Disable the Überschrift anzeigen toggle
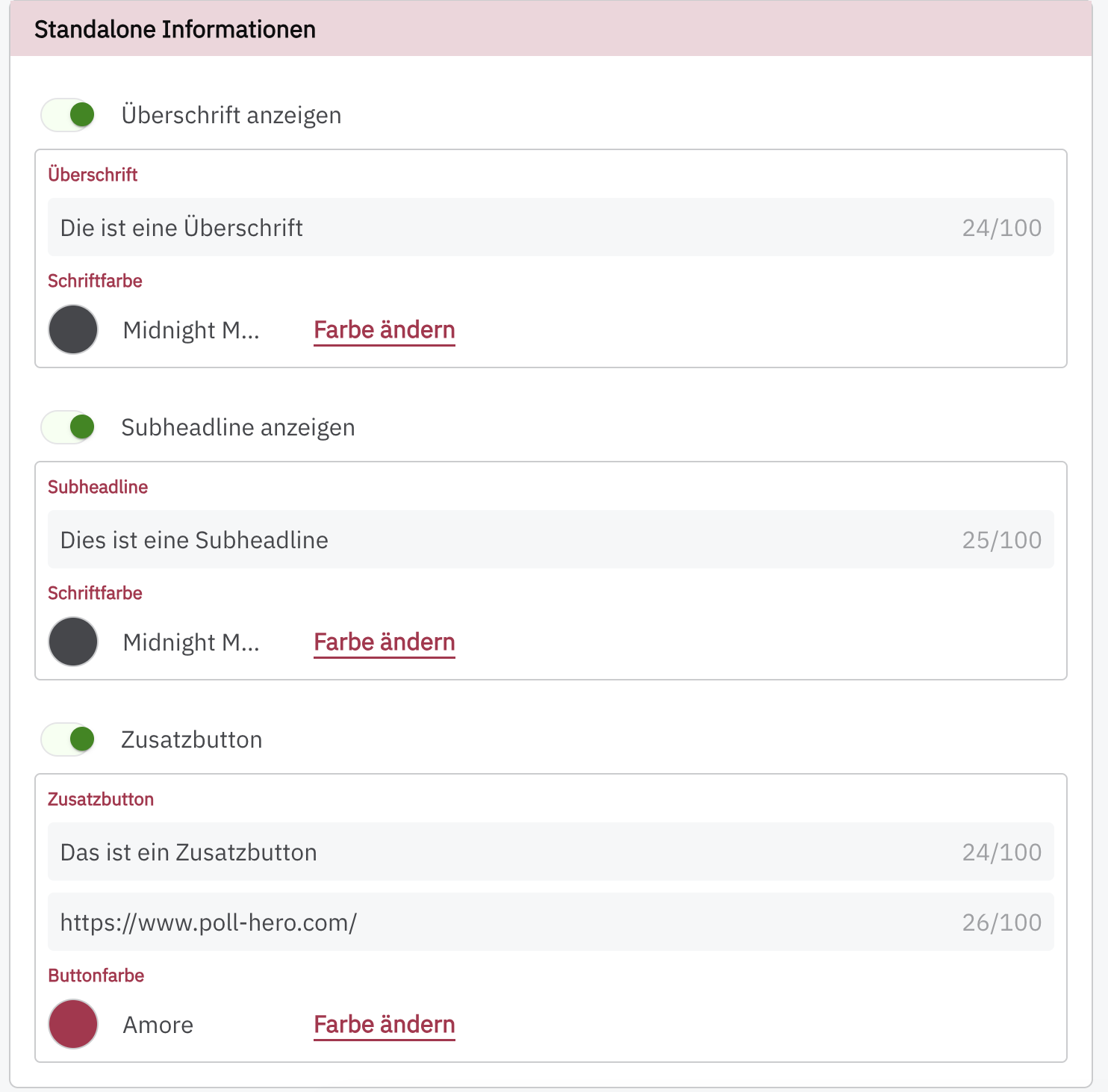 click(68, 115)
